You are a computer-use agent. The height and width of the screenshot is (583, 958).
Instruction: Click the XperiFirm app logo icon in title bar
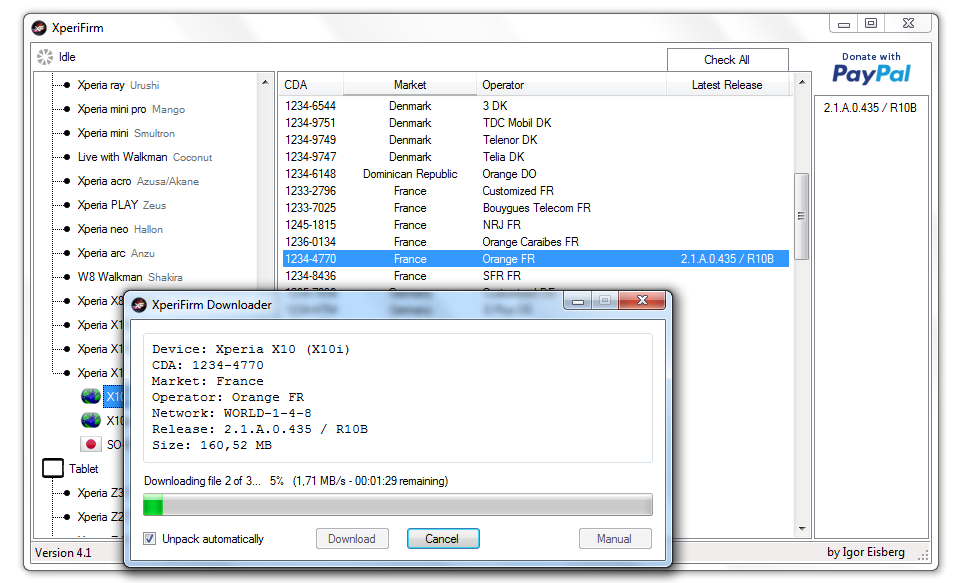click(x=39, y=28)
